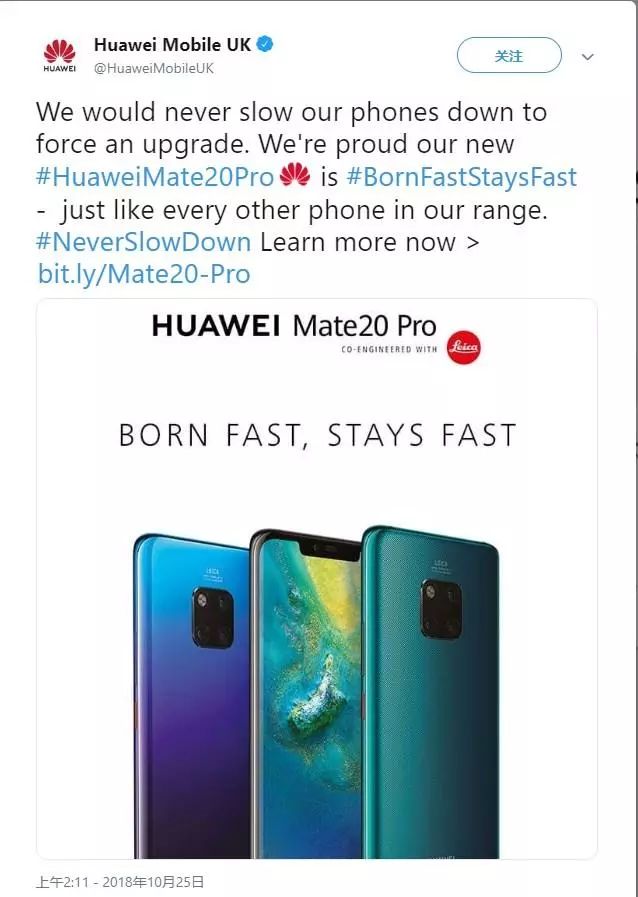This screenshot has width=638, height=897.
Task: Click the HUAWEI Mate20 Pro title in image
Action: [x=294, y=326]
